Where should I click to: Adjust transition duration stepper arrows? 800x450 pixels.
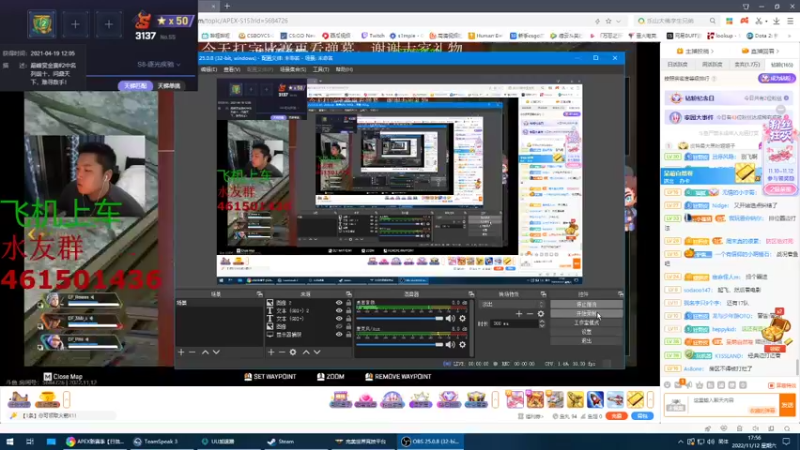pyautogui.click(x=541, y=323)
